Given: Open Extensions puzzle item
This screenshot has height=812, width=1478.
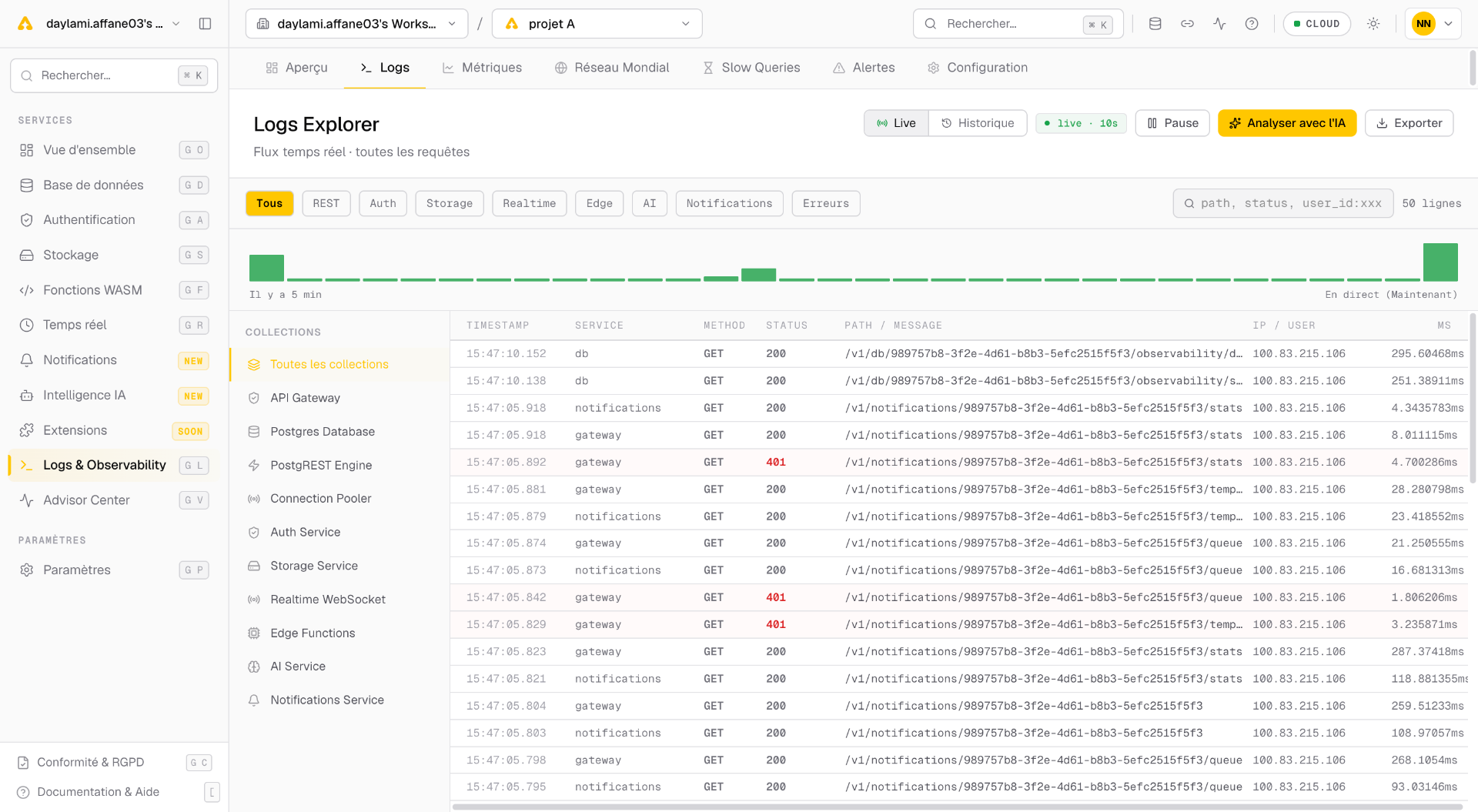Looking at the screenshot, I should (114, 430).
